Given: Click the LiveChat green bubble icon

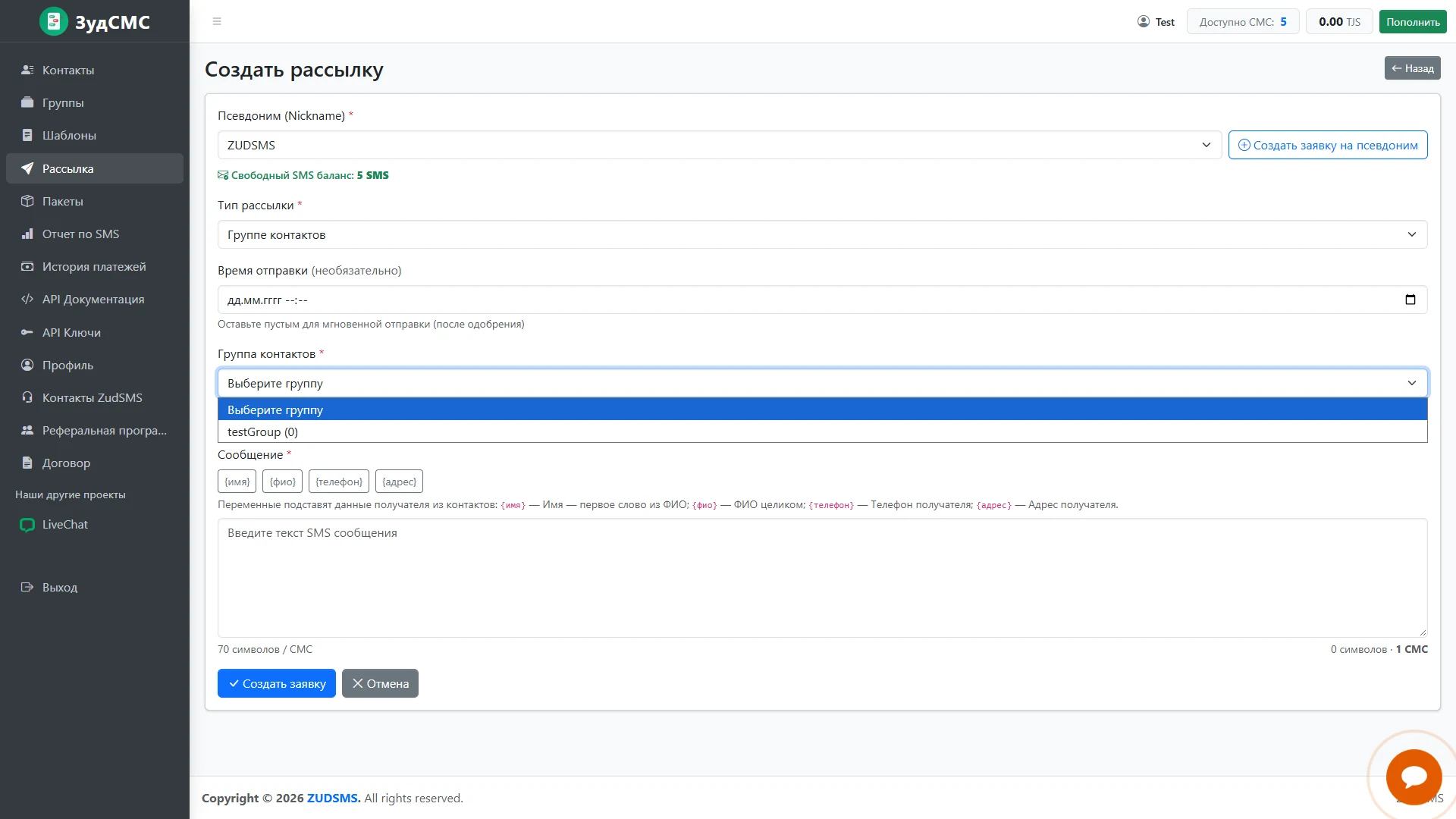Looking at the screenshot, I should (x=27, y=525).
